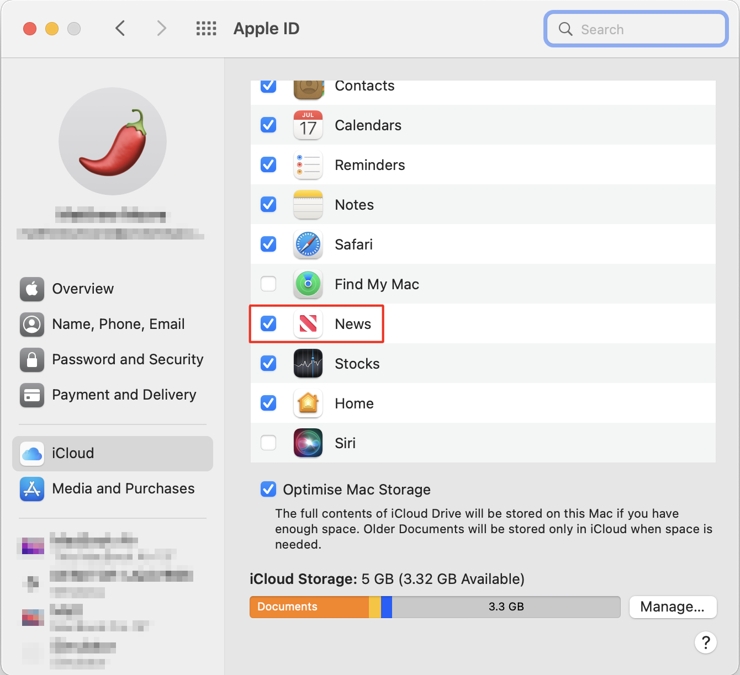Select iCloud in the sidebar
This screenshot has width=740, height=675.
tap(112, 454)
